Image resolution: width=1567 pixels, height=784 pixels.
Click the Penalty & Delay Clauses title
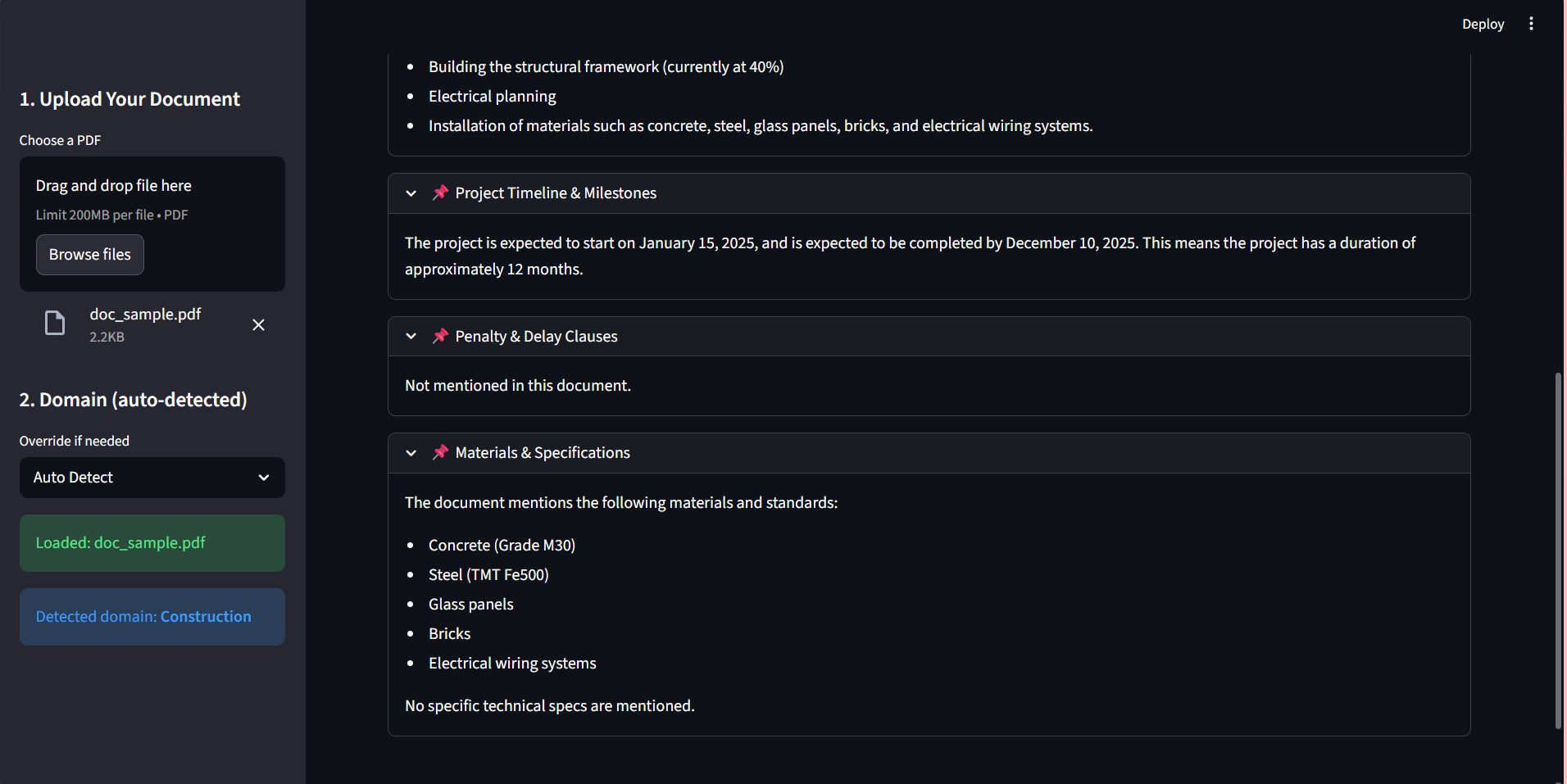click(x=536, y=337)
